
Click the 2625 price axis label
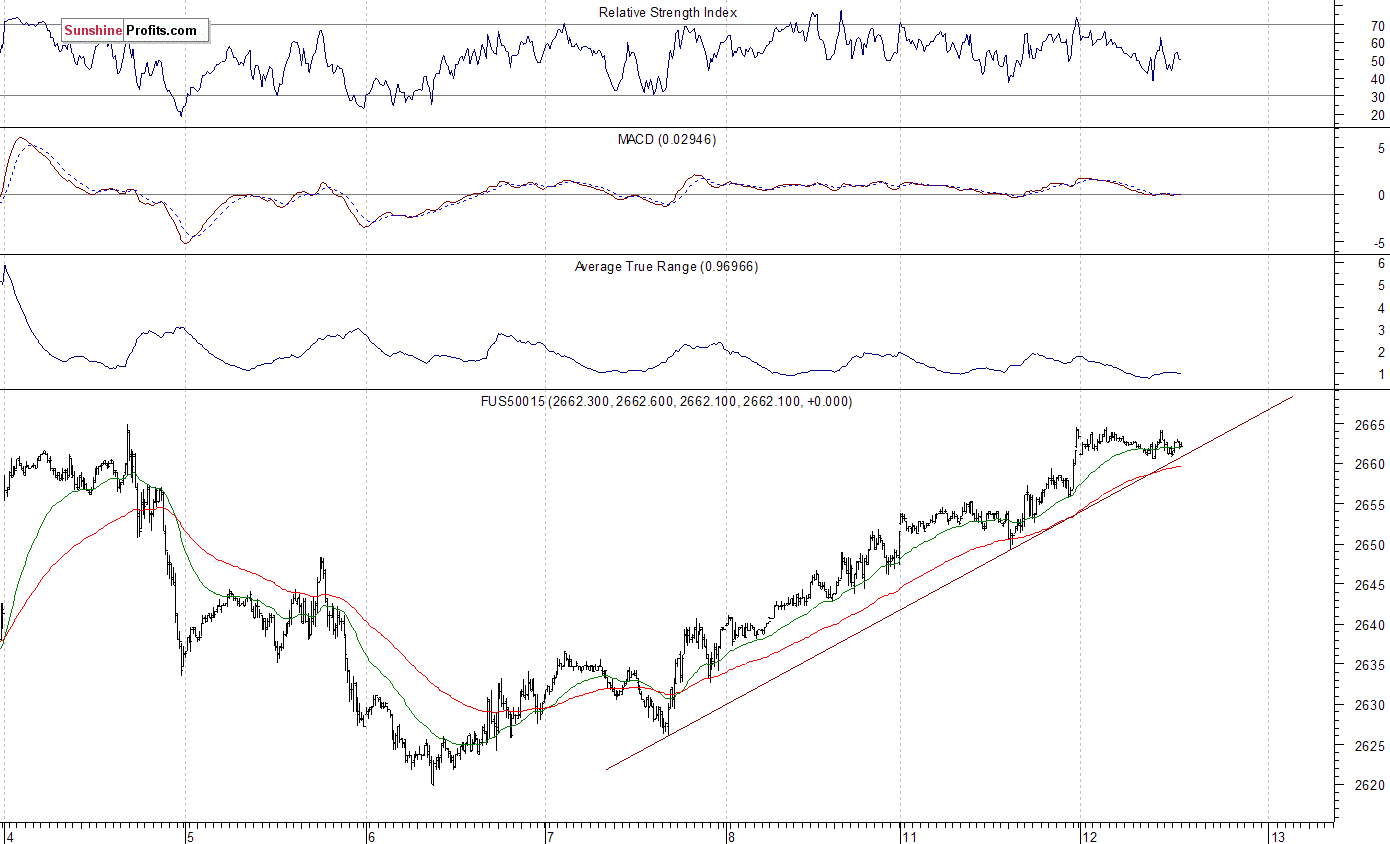(1372, 745)
